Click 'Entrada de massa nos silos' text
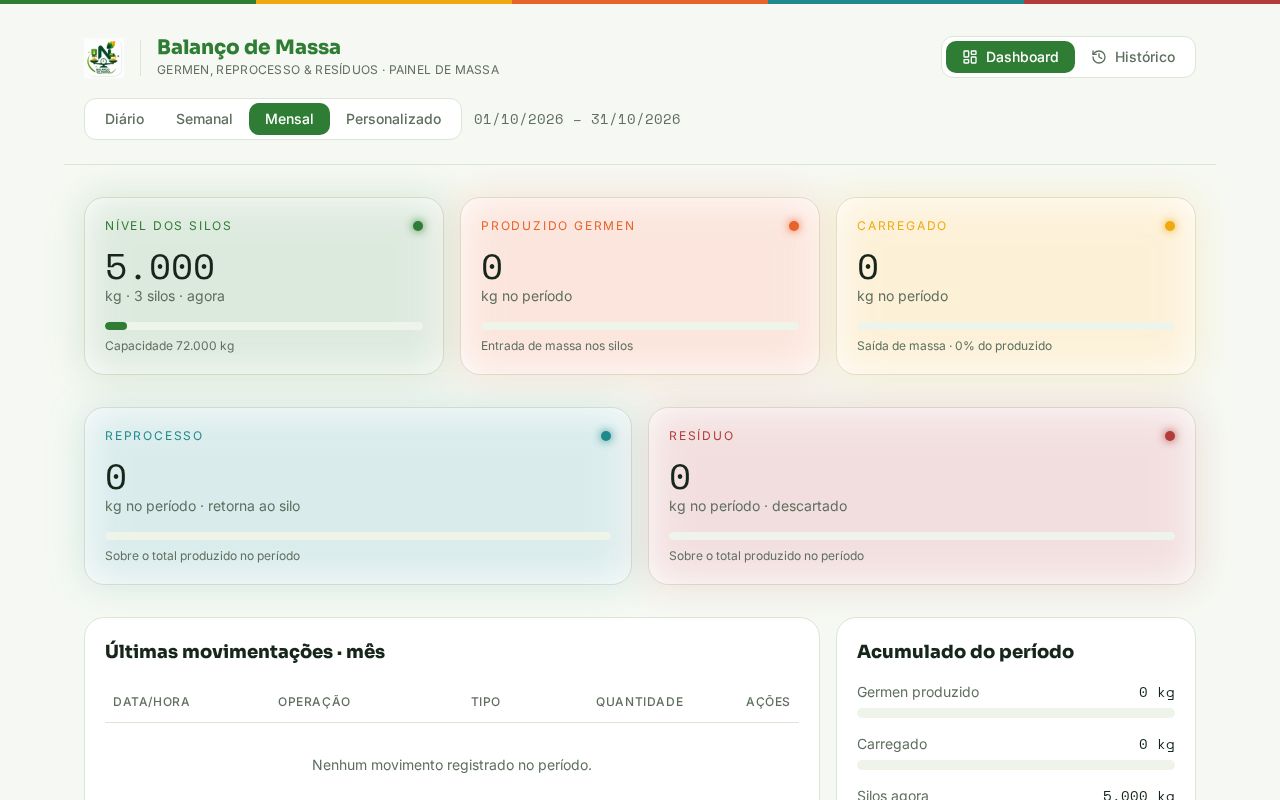Image resolution: width=1280 pixels, height=800 pixels. pyautogui.click(x=557, y=346)
